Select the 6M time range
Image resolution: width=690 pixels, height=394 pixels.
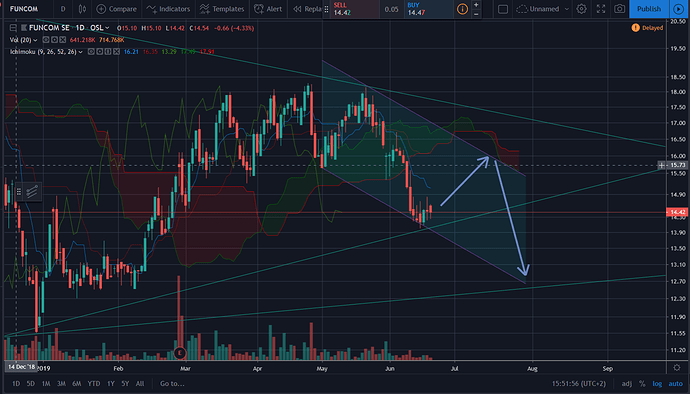coord(77,384)
